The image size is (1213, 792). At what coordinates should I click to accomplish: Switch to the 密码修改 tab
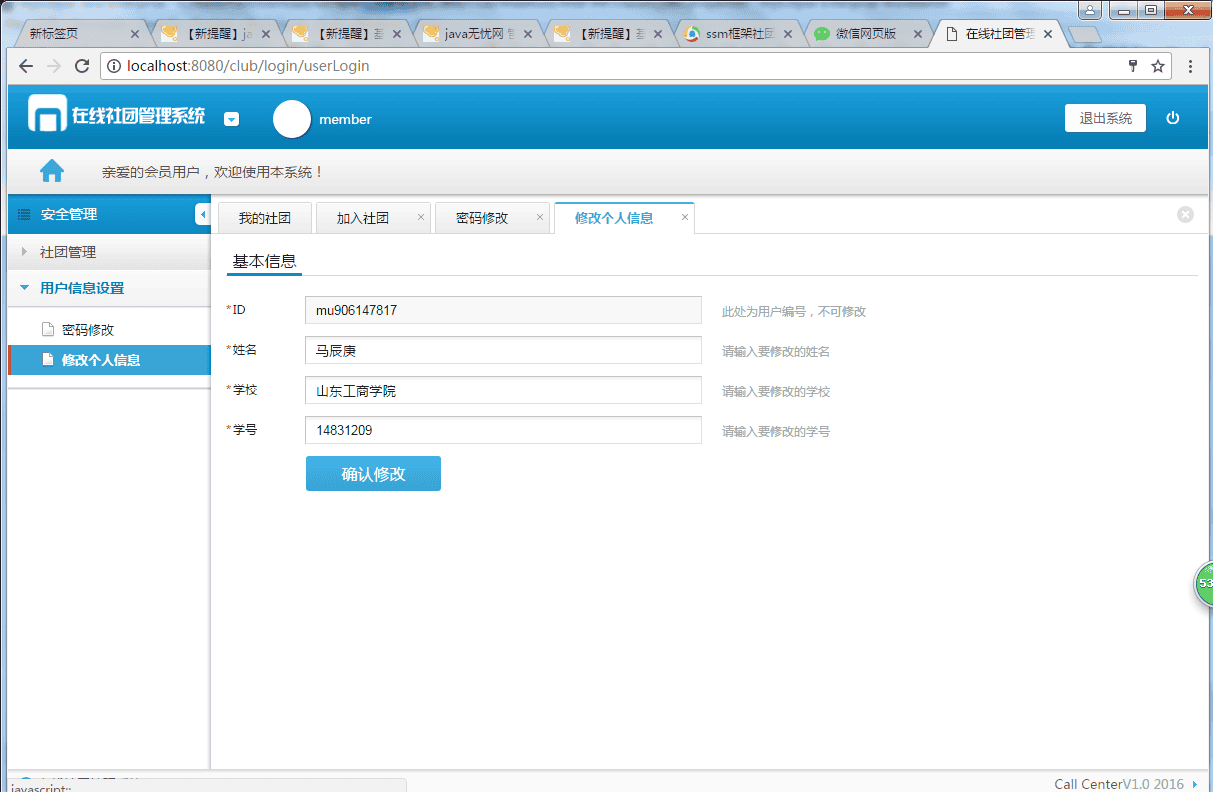[x=482, y=218]
